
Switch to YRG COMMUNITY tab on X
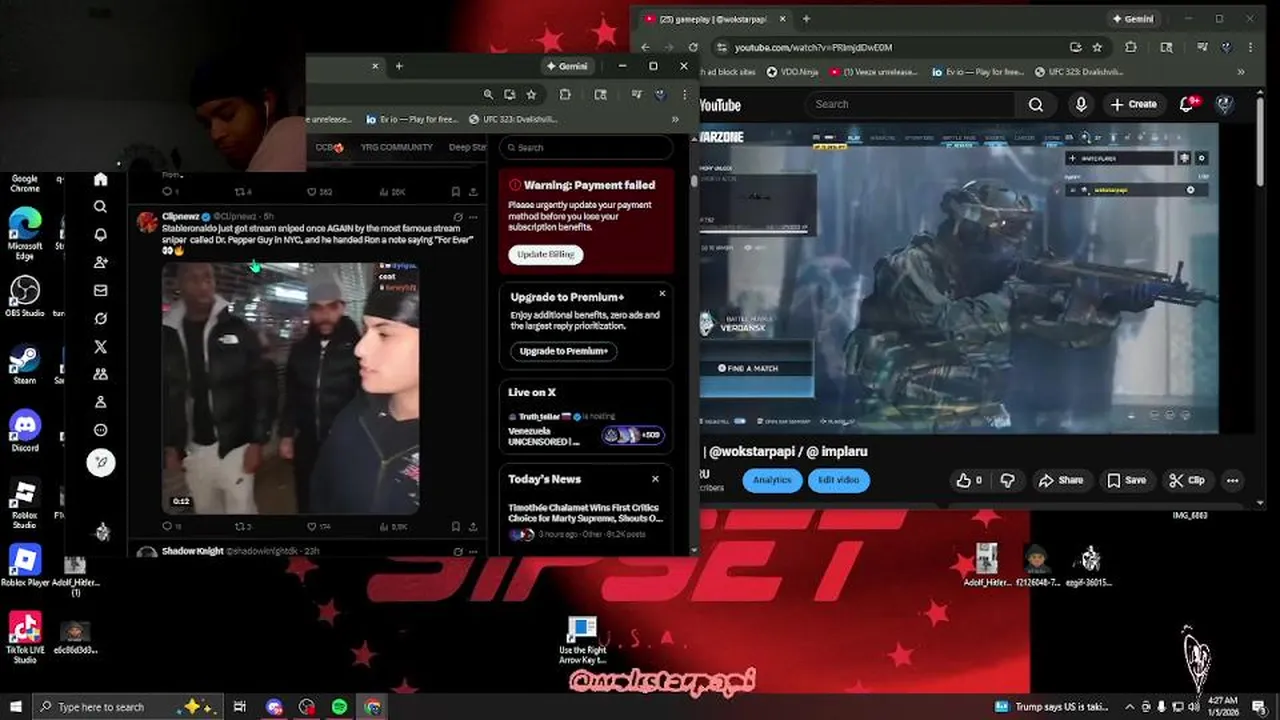pos(396,147)
